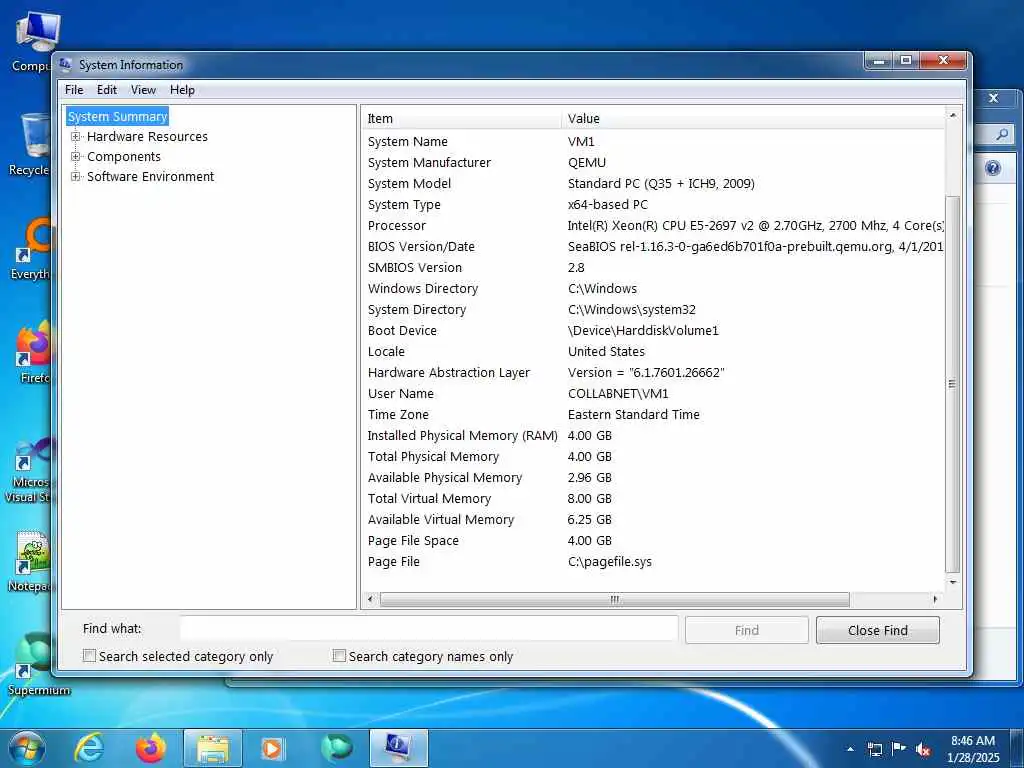Open the Windows Start menu
The width and height of the screenshot is (1024, 768).
[27, 748]
